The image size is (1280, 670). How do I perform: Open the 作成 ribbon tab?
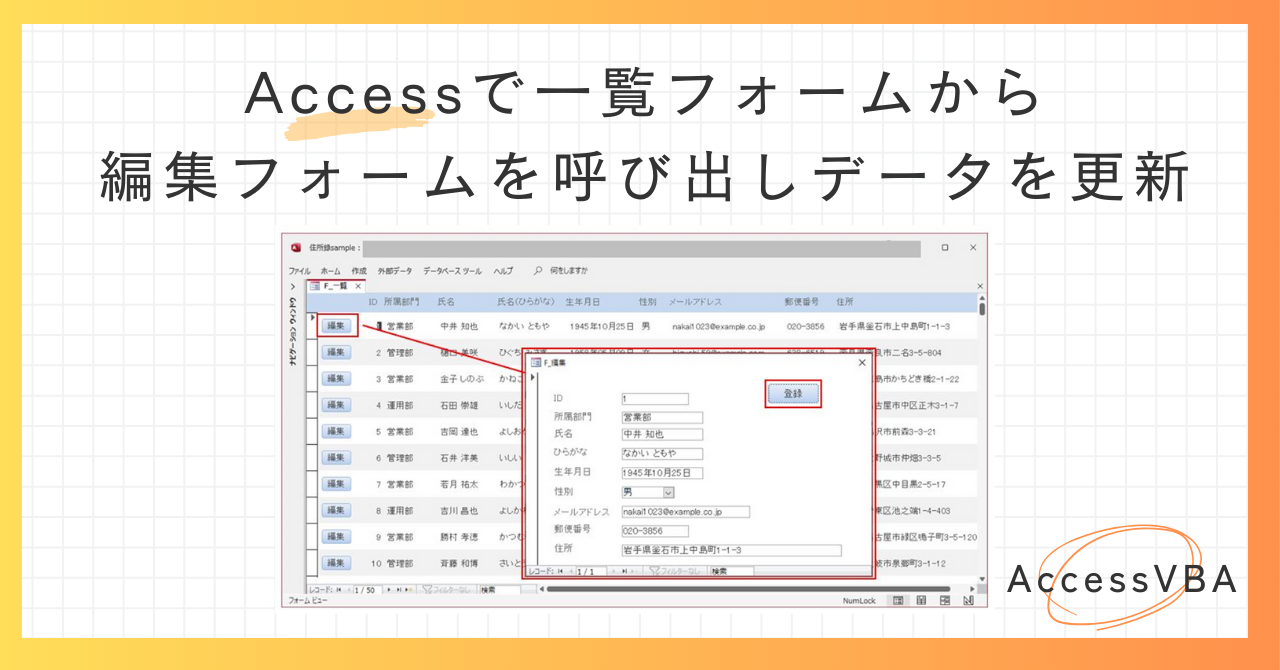tap(359, 271)
